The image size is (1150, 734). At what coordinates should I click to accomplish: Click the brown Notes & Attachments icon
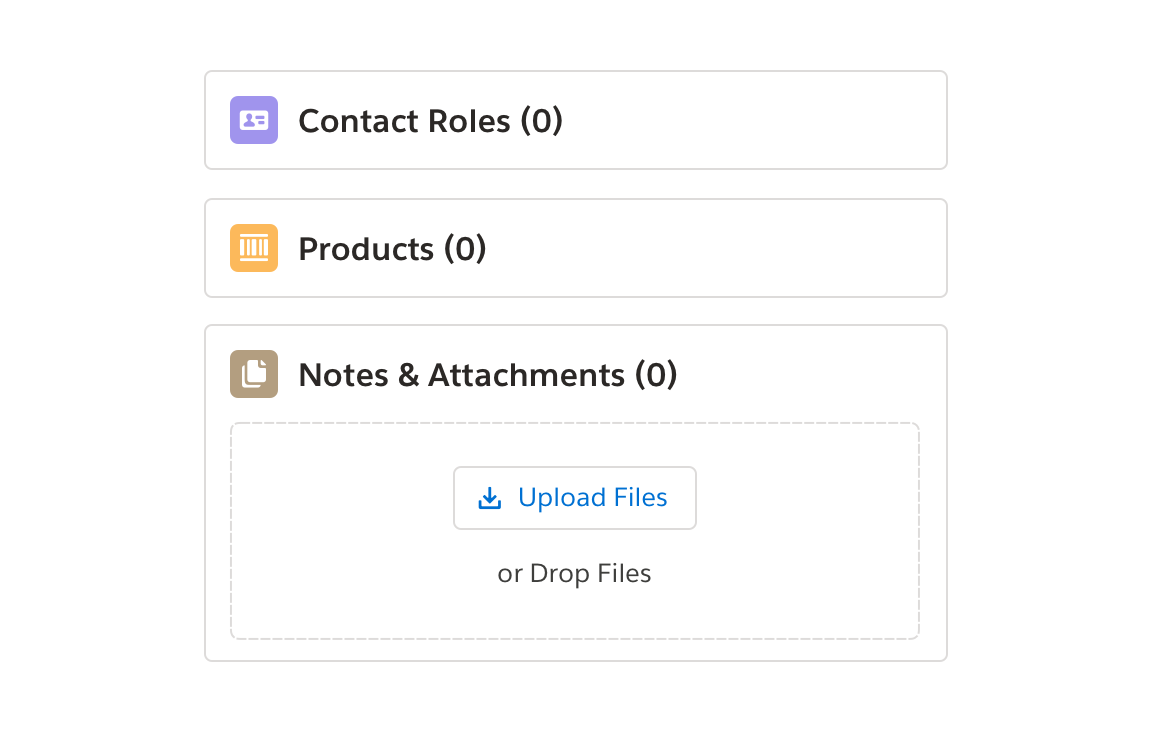(x=254, y=374)
